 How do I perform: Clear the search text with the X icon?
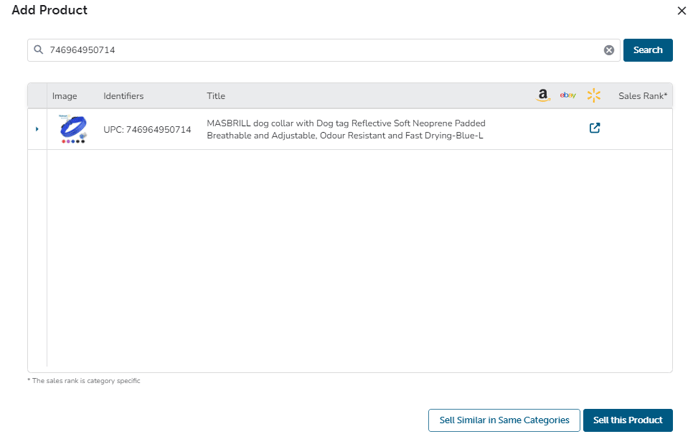click(609, 50)
